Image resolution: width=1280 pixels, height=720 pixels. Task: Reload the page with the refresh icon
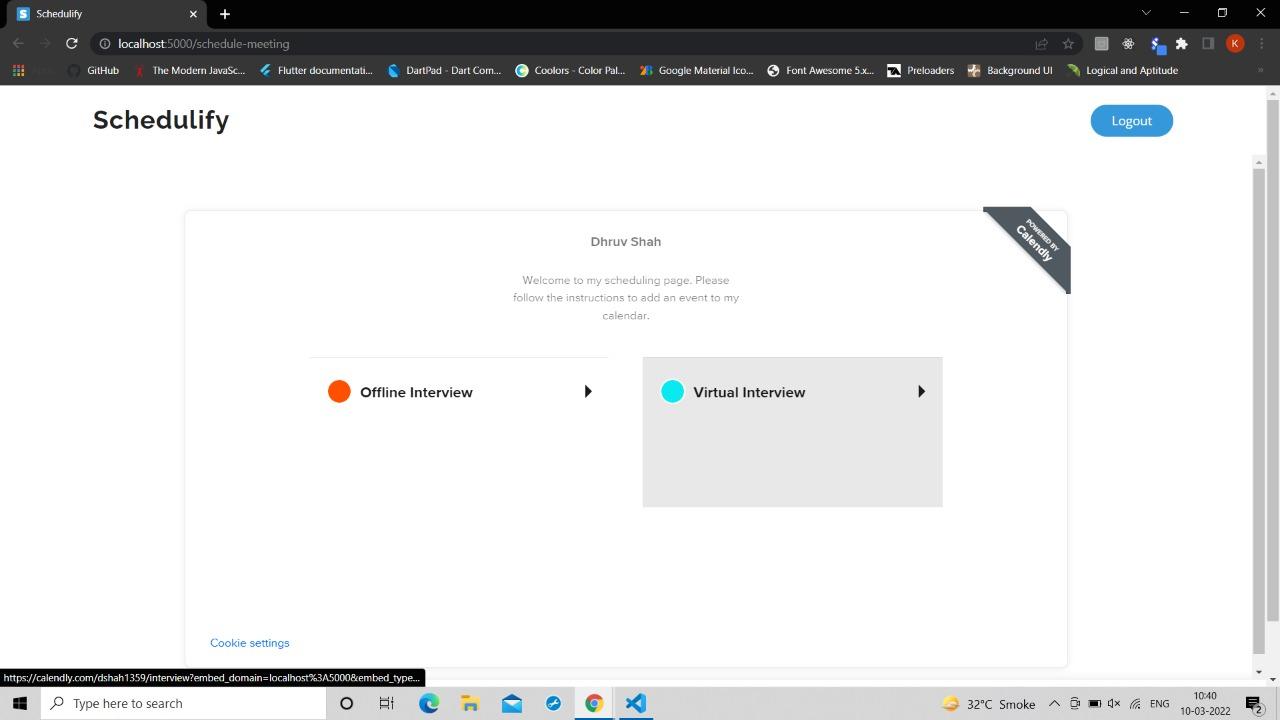(x=71, y=43)
